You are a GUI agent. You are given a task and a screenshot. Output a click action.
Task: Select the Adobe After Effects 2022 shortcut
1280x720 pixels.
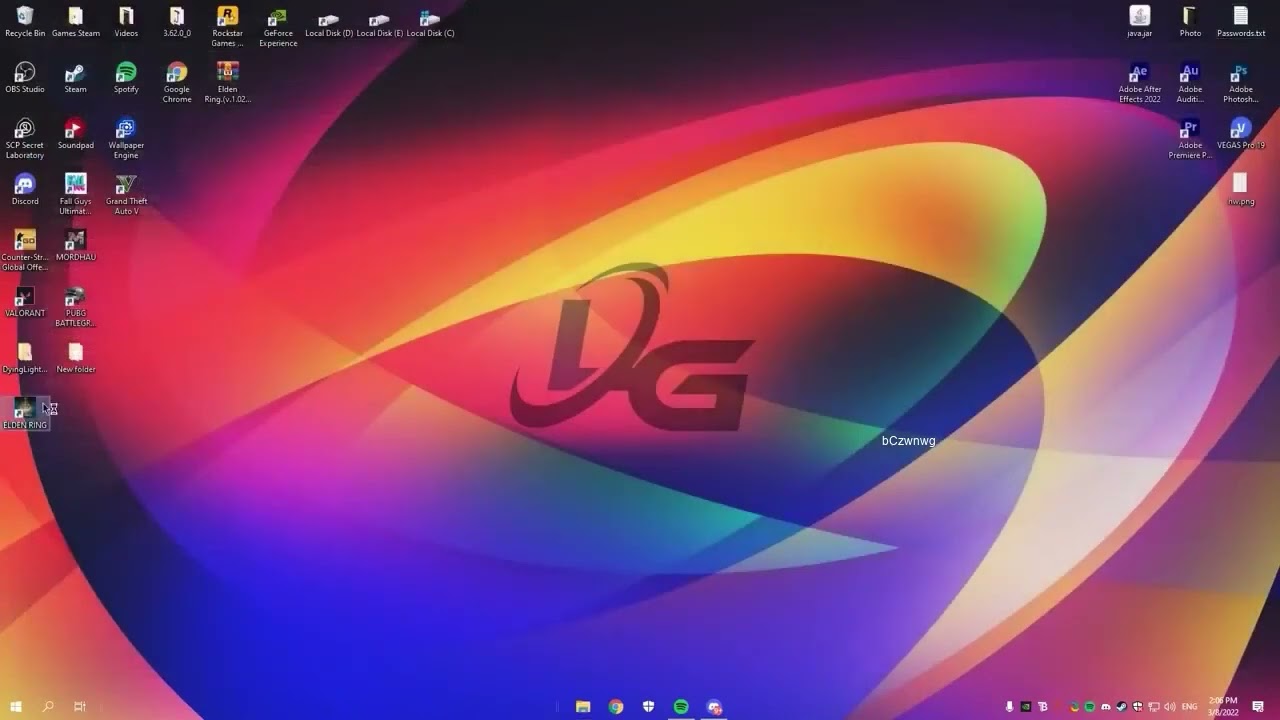[x=1140, y=83]
